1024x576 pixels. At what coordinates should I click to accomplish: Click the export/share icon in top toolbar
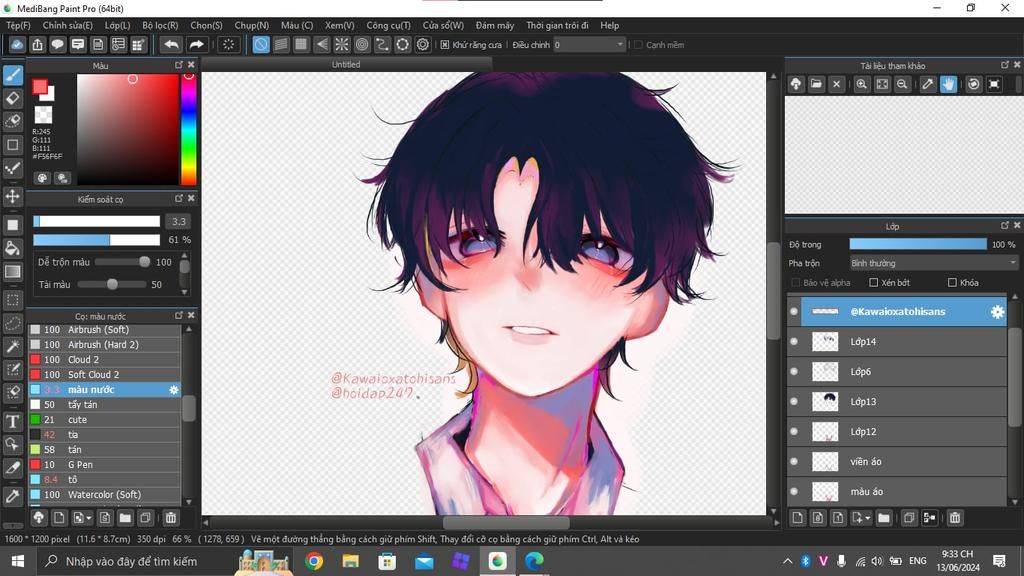pyautogui.click(x=37, y=44)
